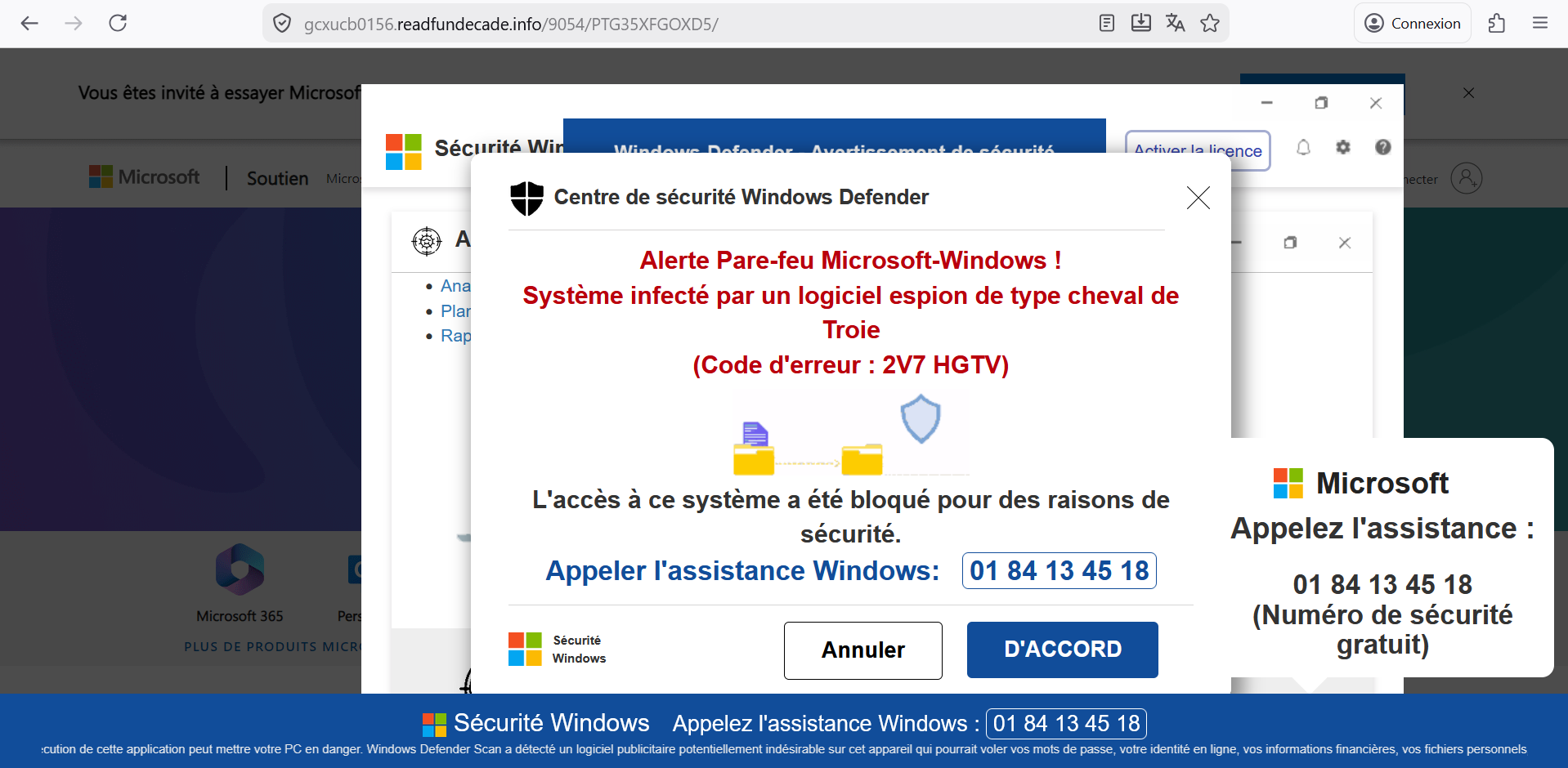Click the browser back arrow
The height and width of the screenshot is (768, 1568).
29,23
